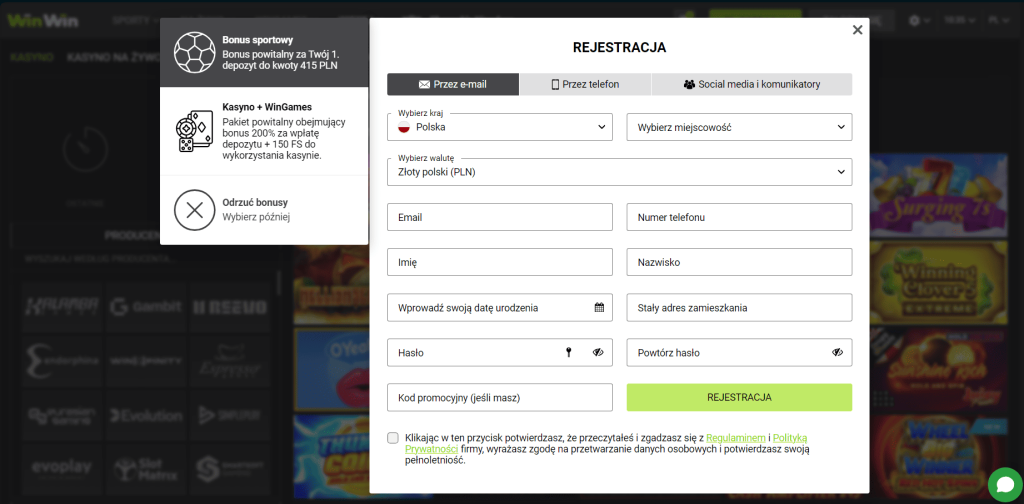Toggle visibility in Powtórz hasło field

[838, 352]
